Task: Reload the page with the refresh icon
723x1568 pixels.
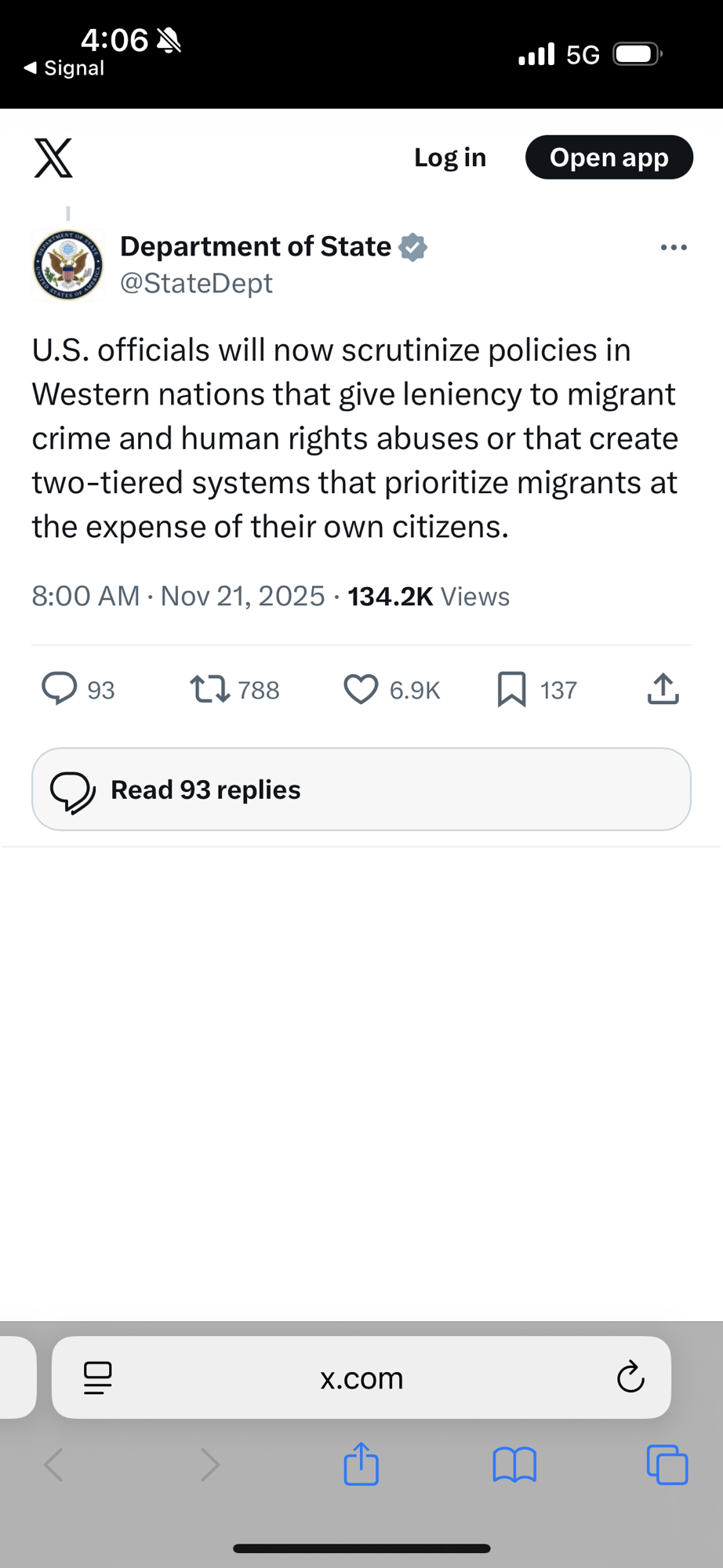Action: 630,1377
